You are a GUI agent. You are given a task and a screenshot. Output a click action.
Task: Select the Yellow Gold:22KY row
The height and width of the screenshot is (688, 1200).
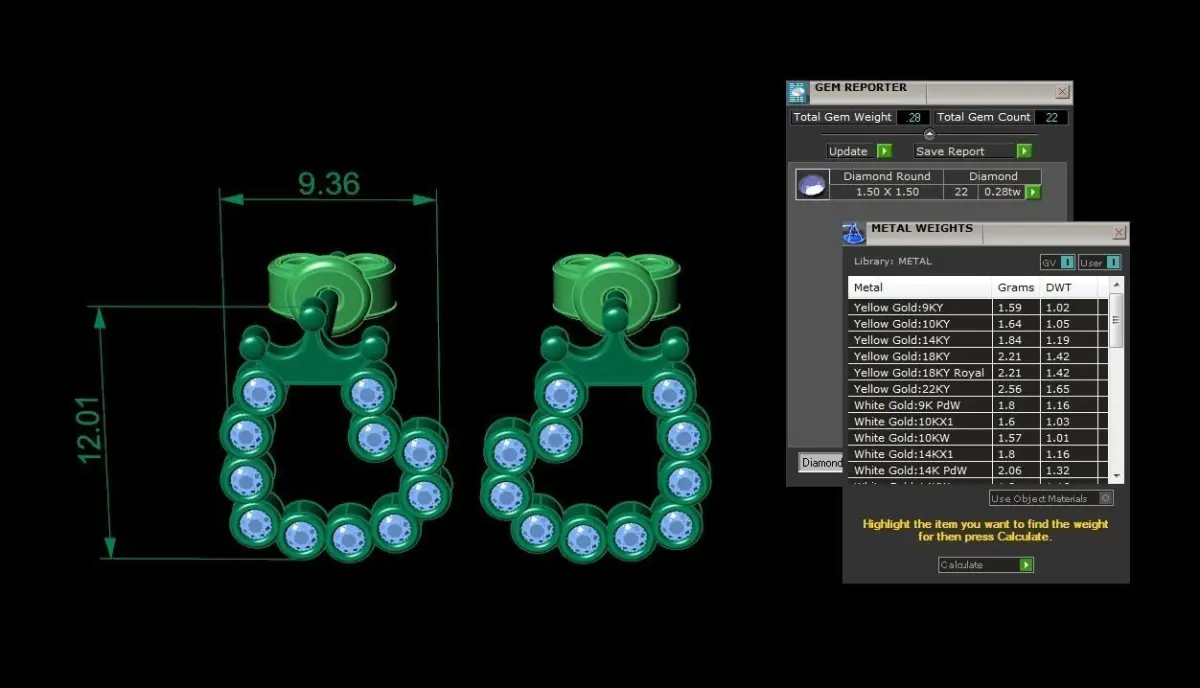979,389
